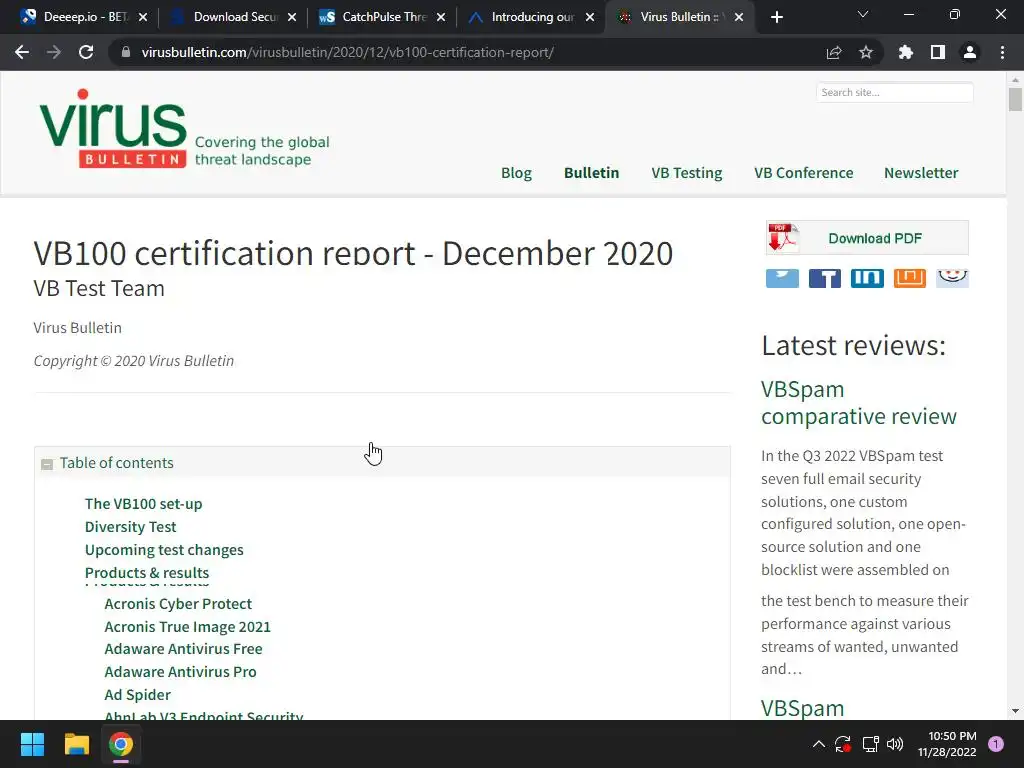Share this page via address bar icon

tap(834, 52)
